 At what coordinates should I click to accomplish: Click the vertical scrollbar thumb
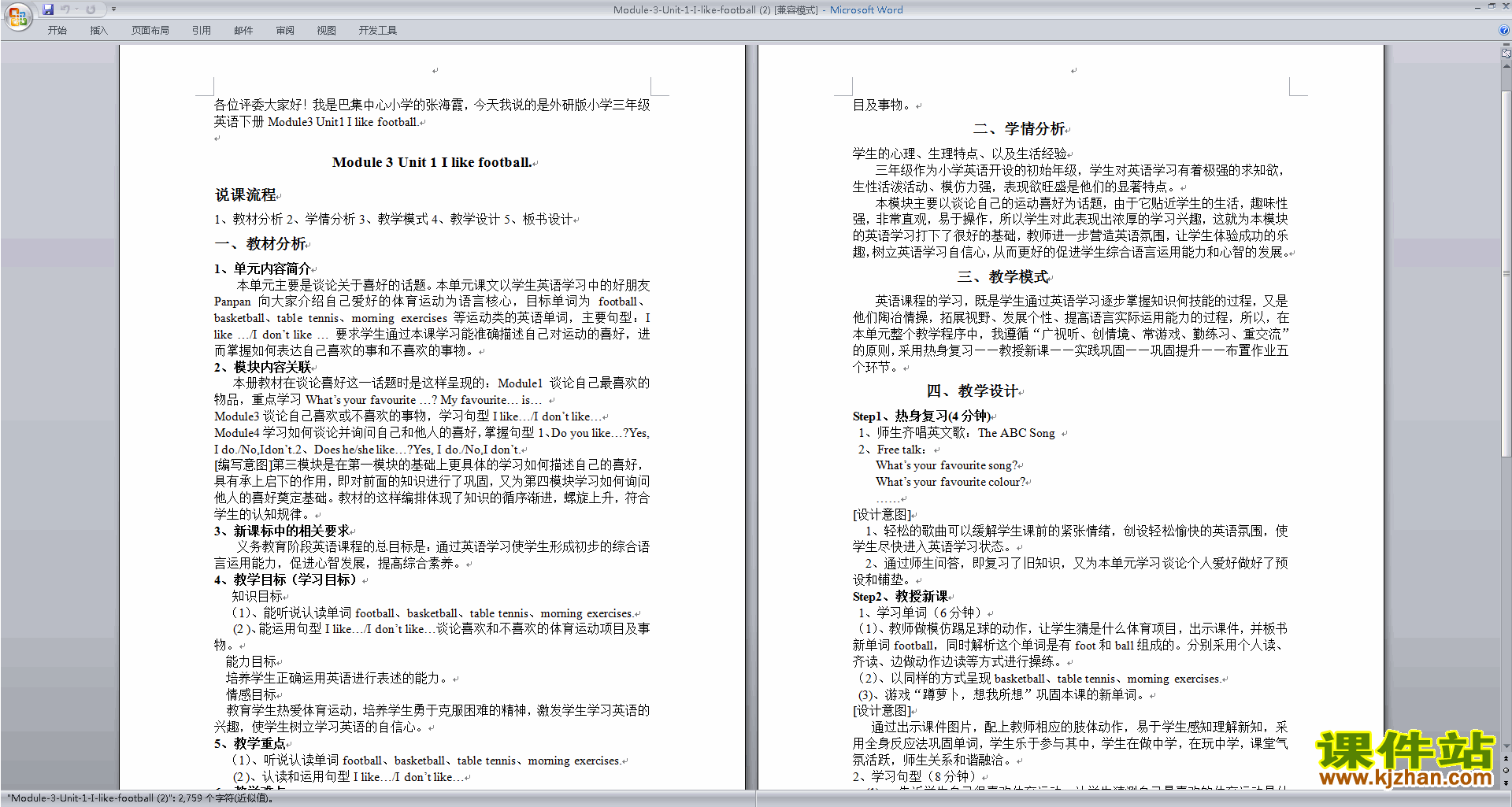coord(1506,273)
